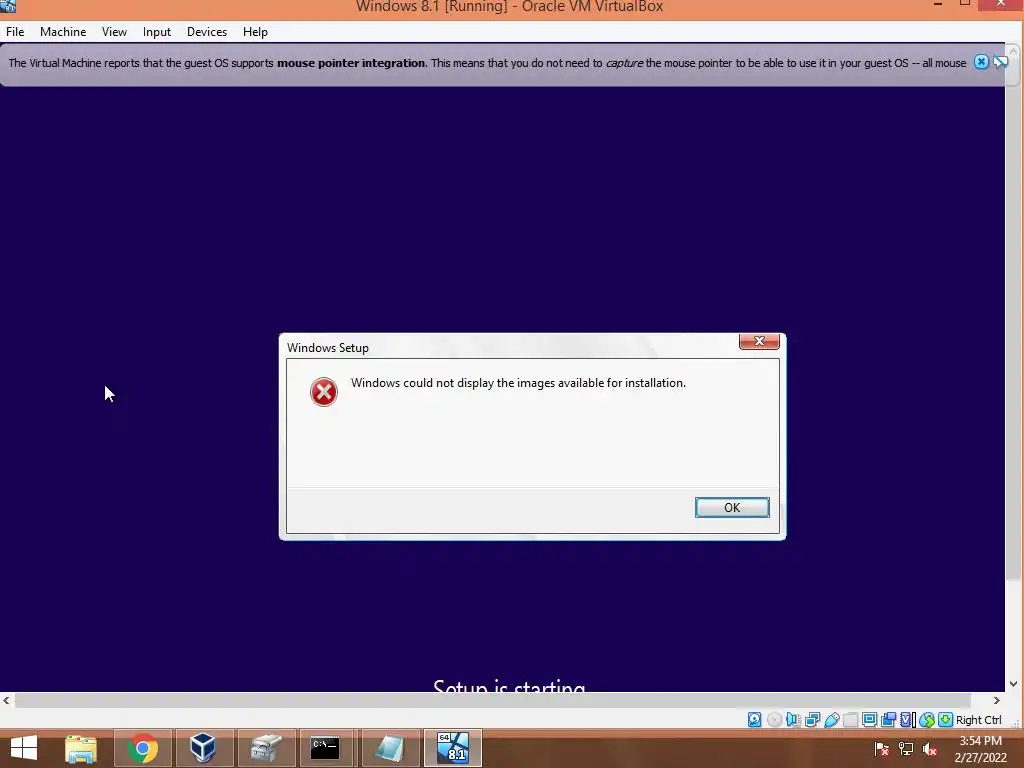Open the toolbox drive app in taskbar
Viewport: 1024px width, 768px height.
pyautogui.click(x=266, y=748)
